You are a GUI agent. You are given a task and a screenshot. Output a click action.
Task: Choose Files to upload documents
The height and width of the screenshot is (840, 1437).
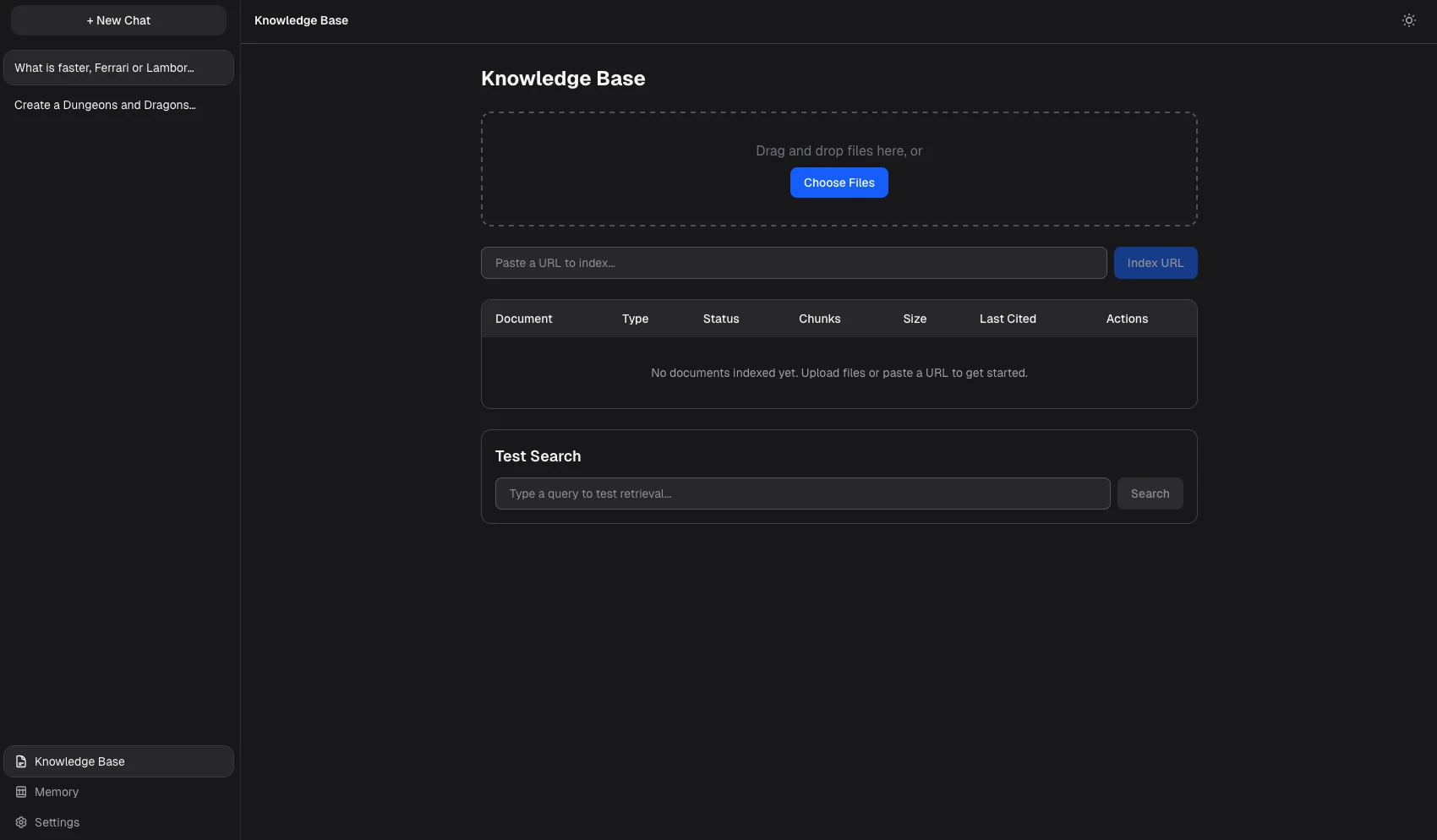(839, 183)
